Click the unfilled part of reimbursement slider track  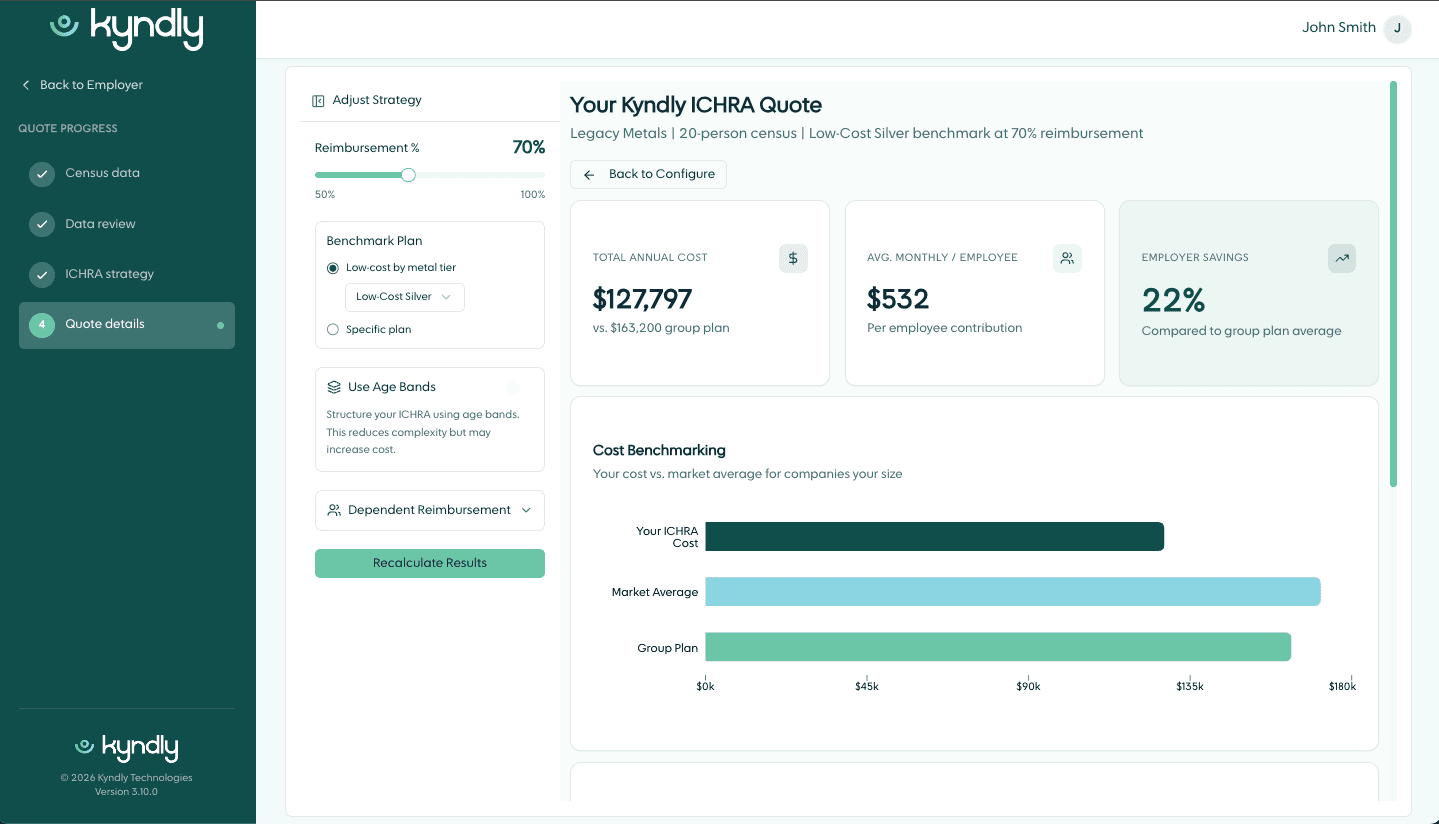[480, 175]
